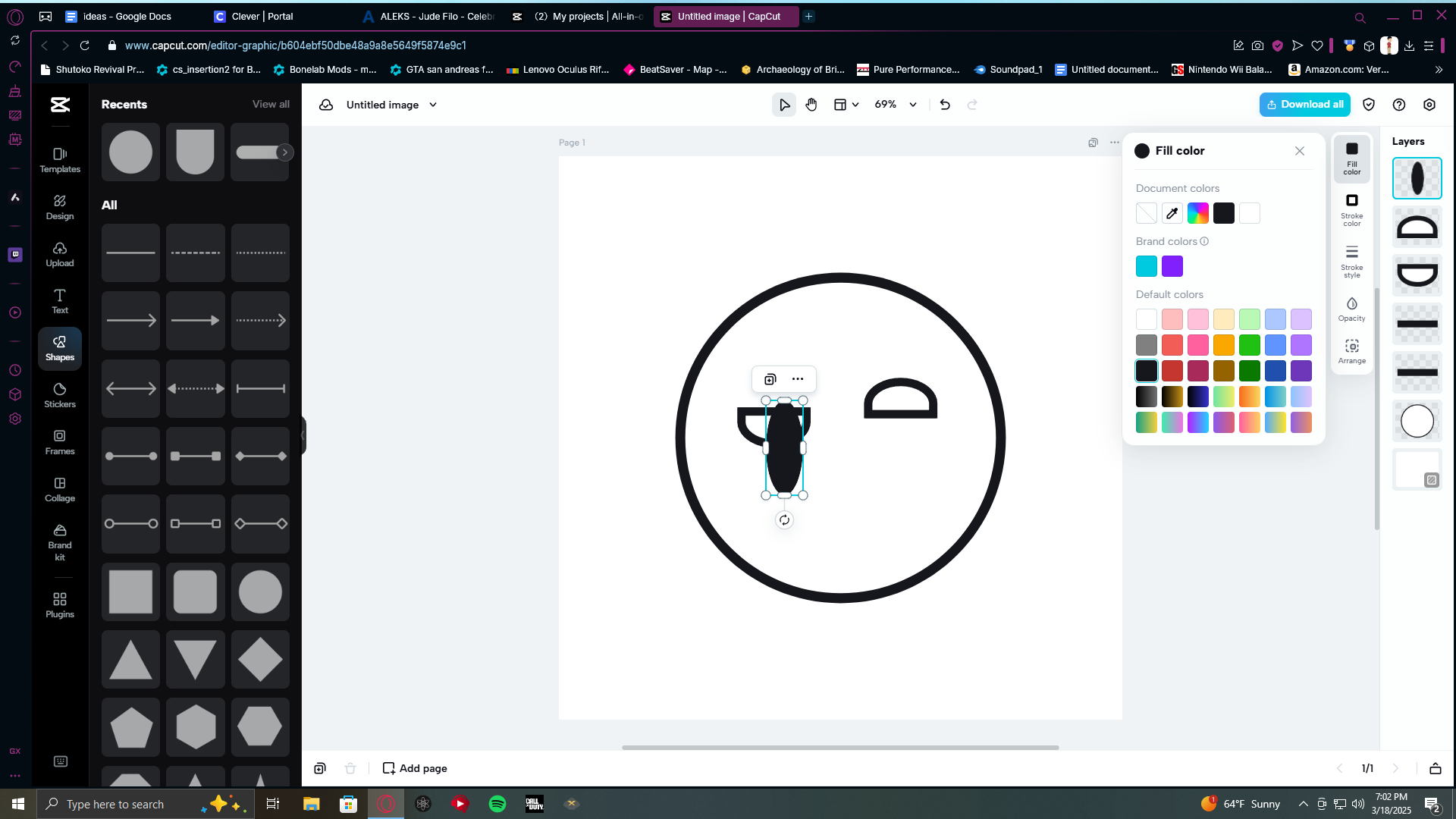
Task: Open the Opacity option
Action: click(x=1351, y=309)
